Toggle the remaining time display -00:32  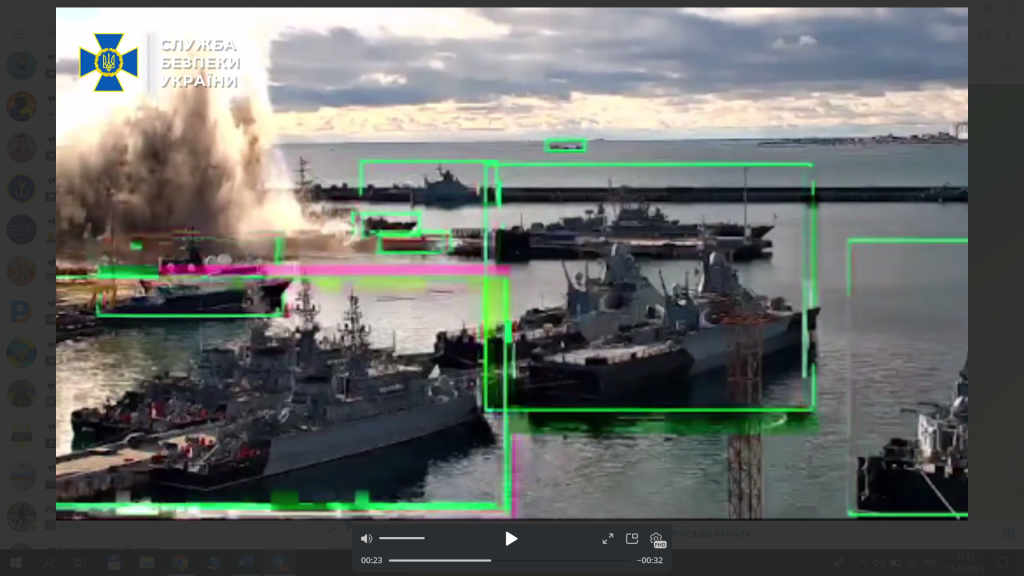click(650, 560)
